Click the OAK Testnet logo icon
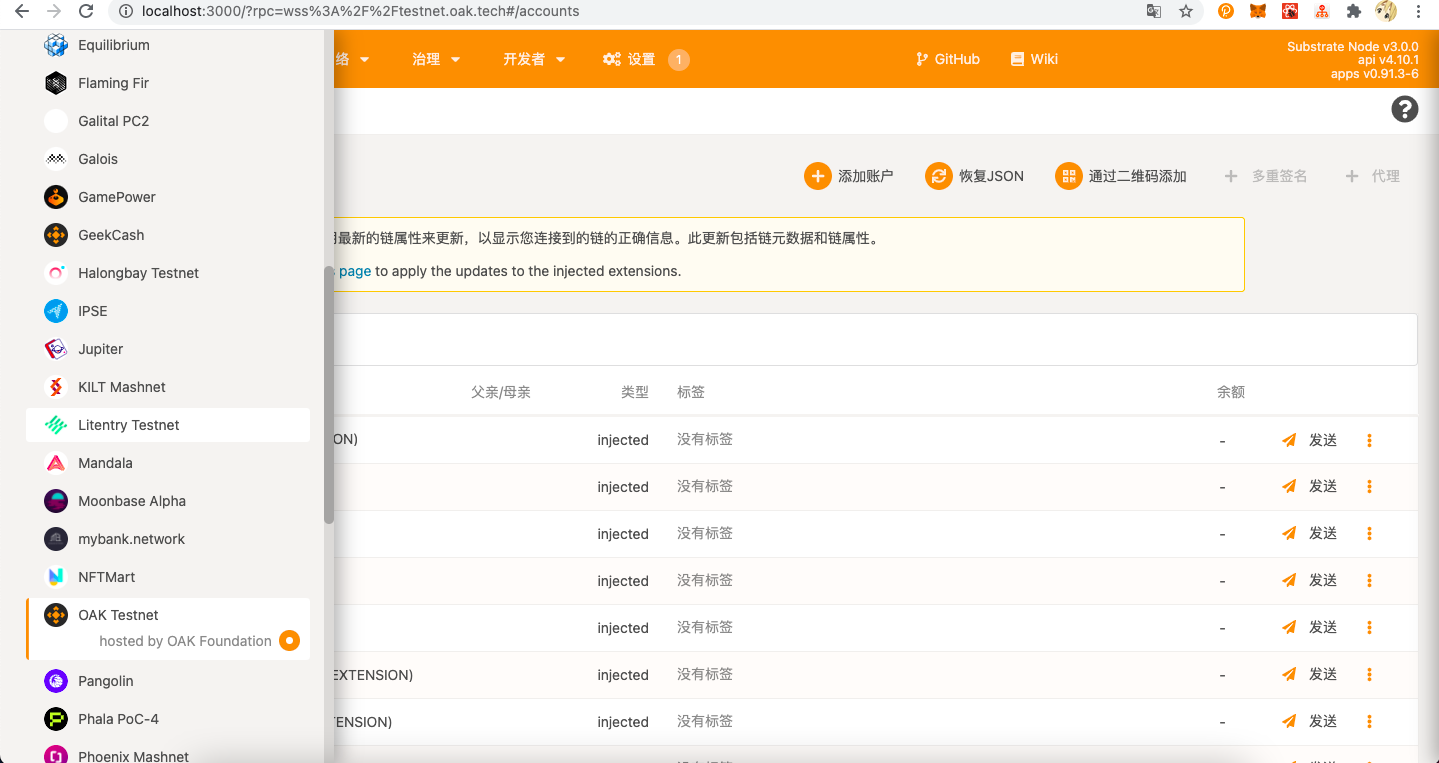 (x=56, y=615)
